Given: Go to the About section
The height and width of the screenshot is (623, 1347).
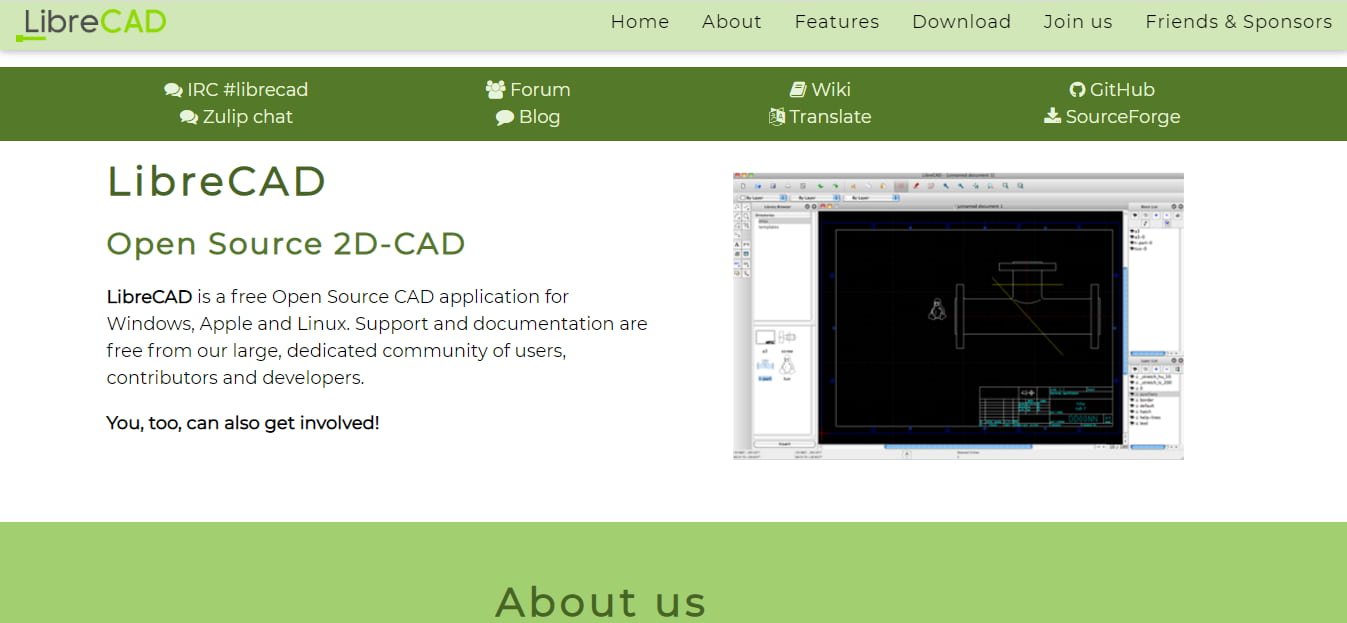Looking at the screenshot, I should [x=732, y=22].
